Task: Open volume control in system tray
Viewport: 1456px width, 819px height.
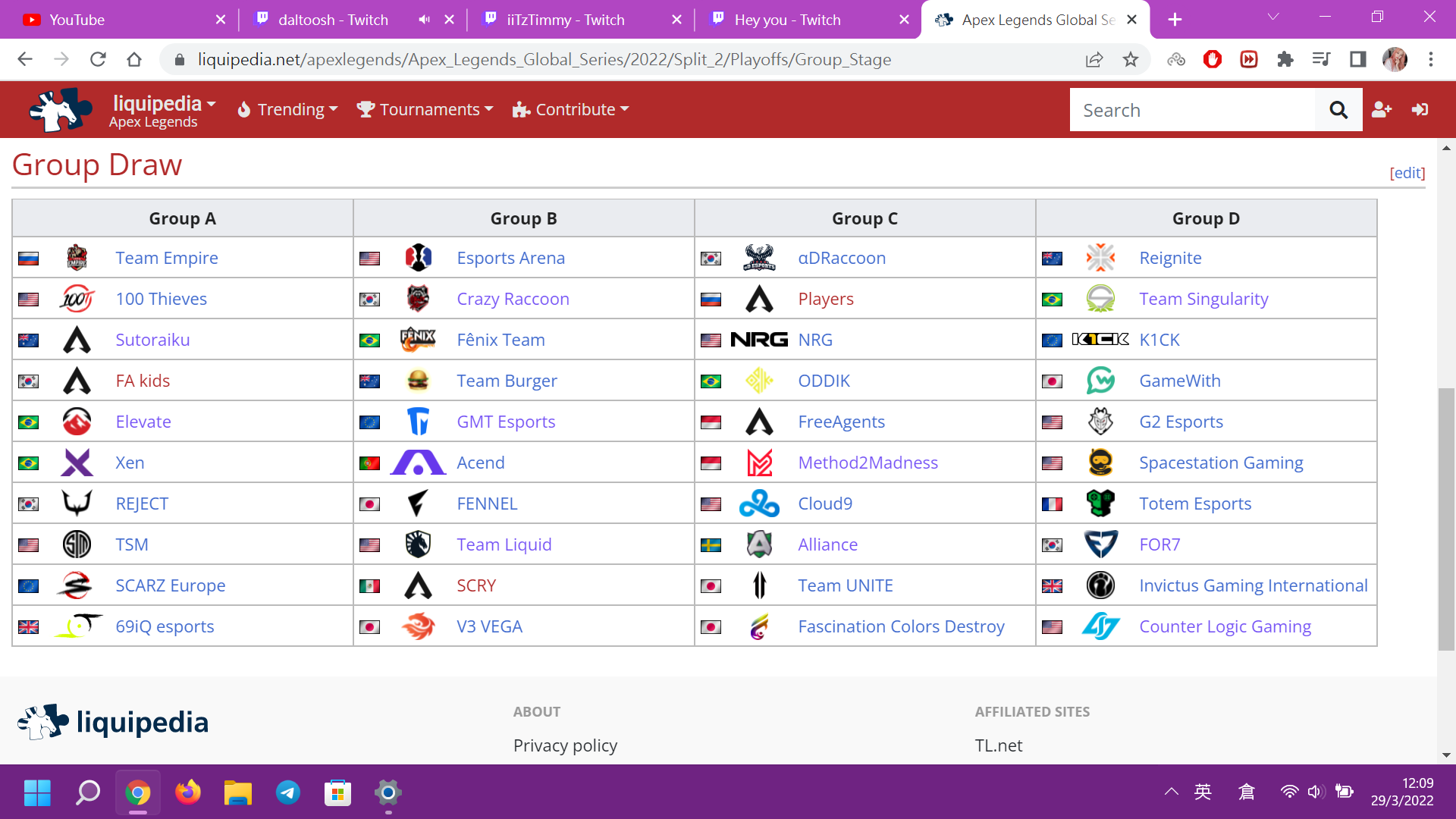Action: point(1316,792)
